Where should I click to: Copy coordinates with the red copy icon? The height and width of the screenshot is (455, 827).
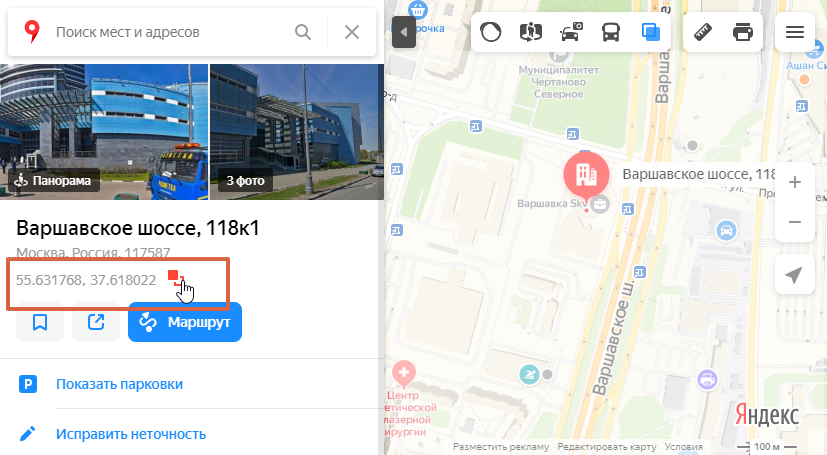(175, 278)
